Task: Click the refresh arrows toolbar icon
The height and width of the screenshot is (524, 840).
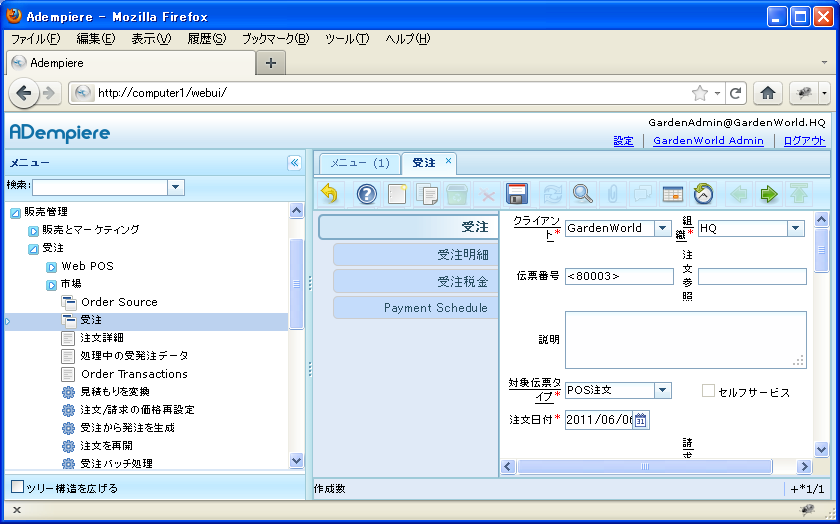Action: point(552,194)
